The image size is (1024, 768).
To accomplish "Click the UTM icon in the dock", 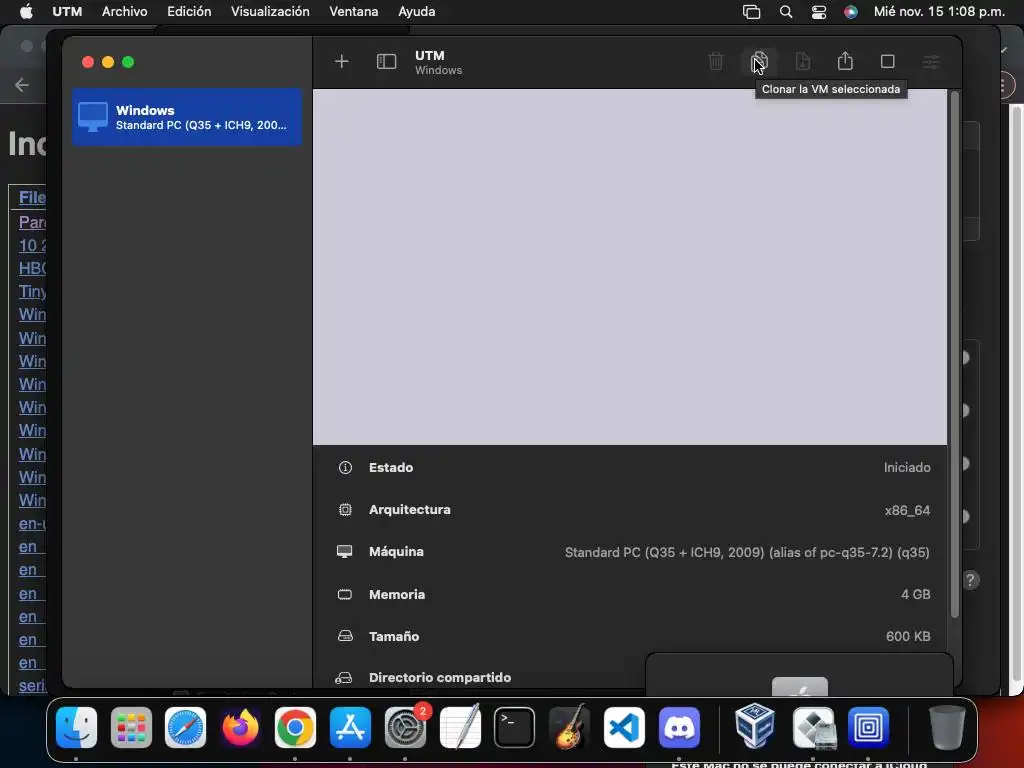I will click(869, 728).
